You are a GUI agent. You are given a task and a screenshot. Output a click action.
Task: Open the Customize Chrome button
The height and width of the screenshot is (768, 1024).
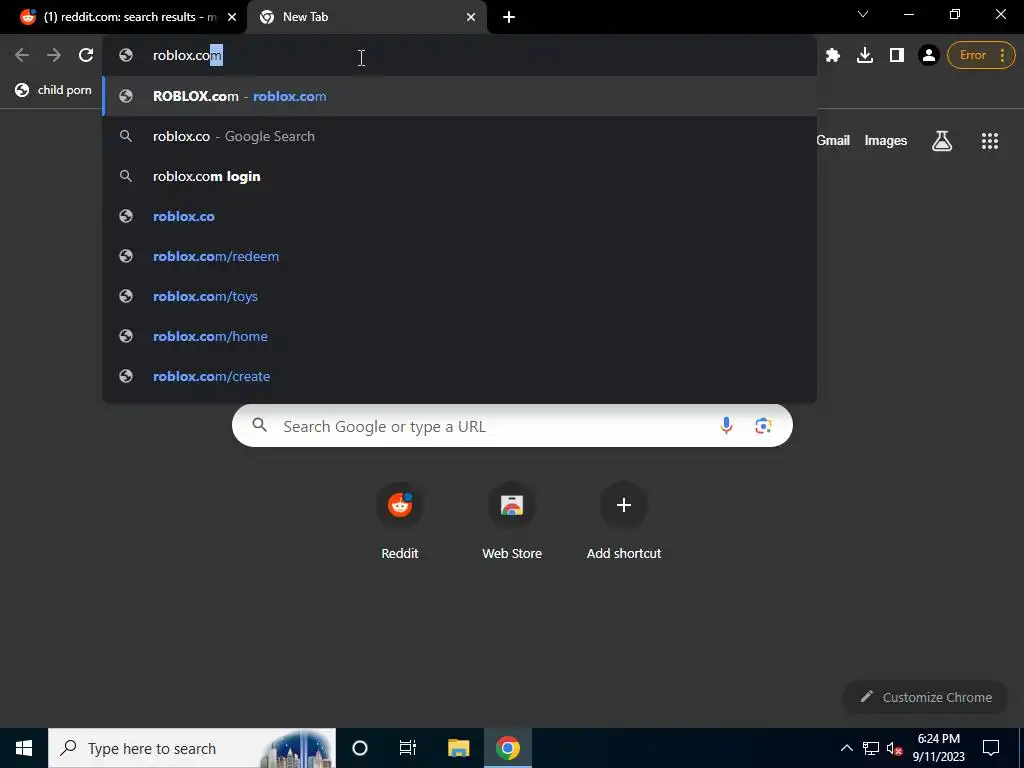pos(925,697)
